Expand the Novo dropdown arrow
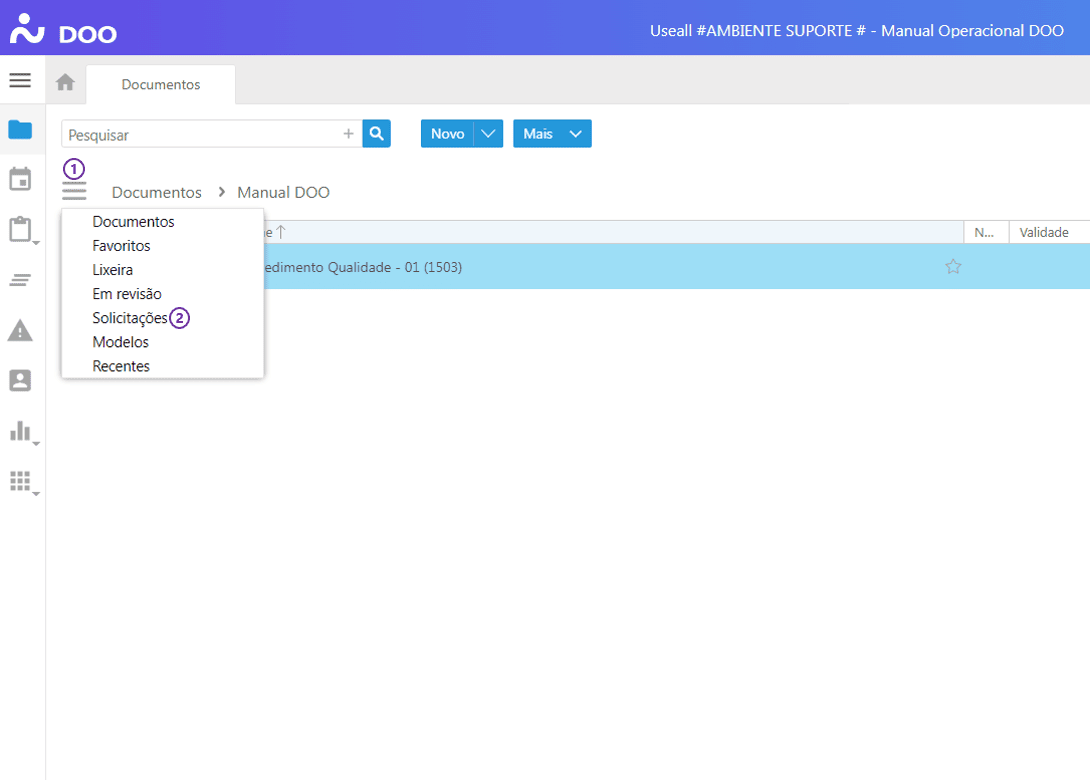Screen dimensions: 1090x780 488,134
